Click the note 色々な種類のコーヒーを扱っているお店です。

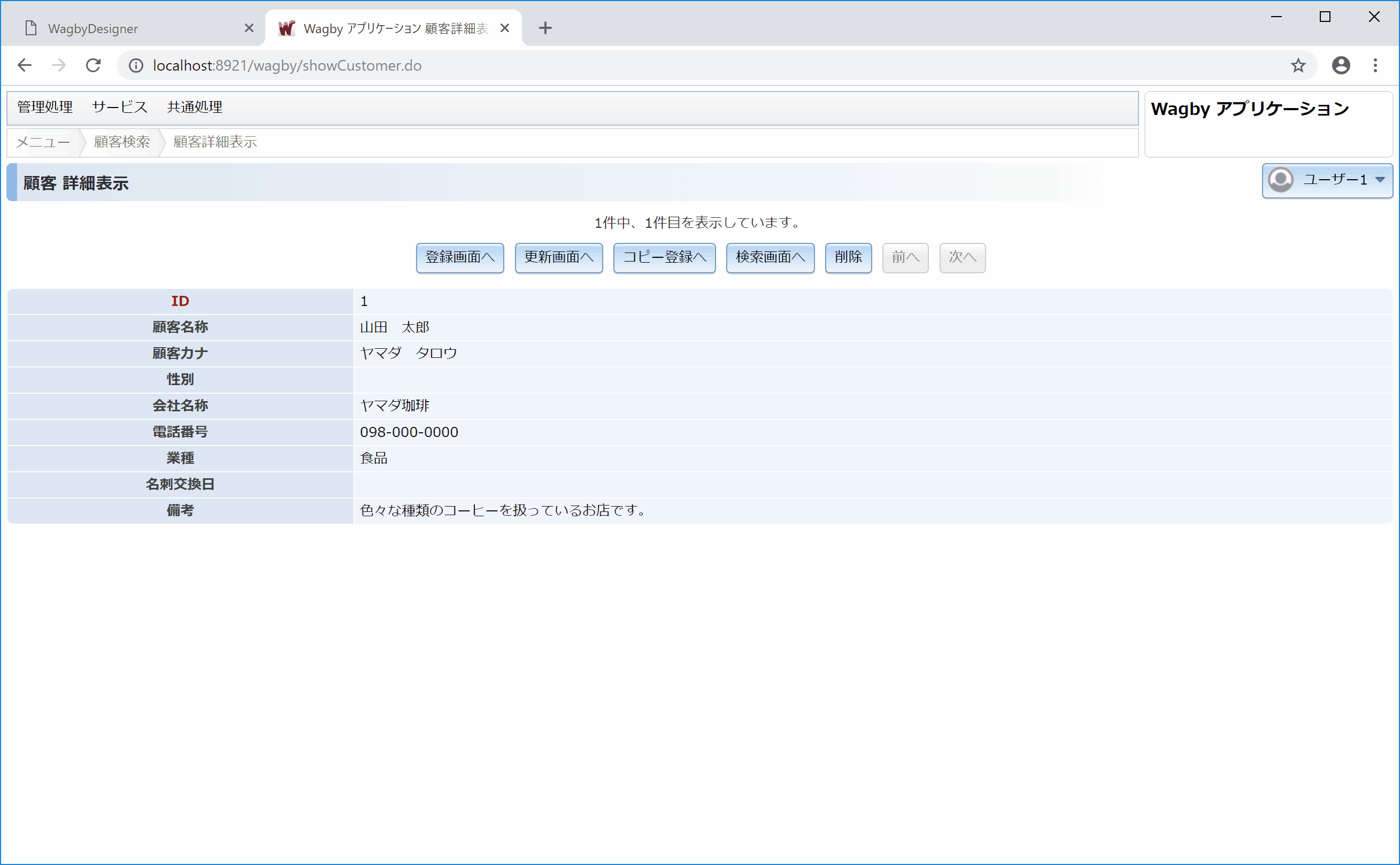tap(504, 510)
